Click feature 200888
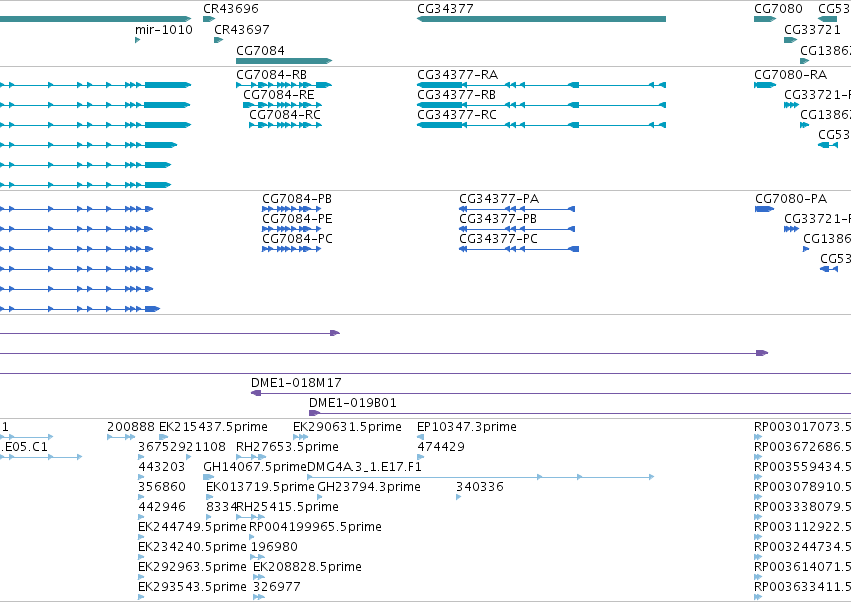Viewport: 851px width, 602px height. pyautogui.click(x=131, y=427)
